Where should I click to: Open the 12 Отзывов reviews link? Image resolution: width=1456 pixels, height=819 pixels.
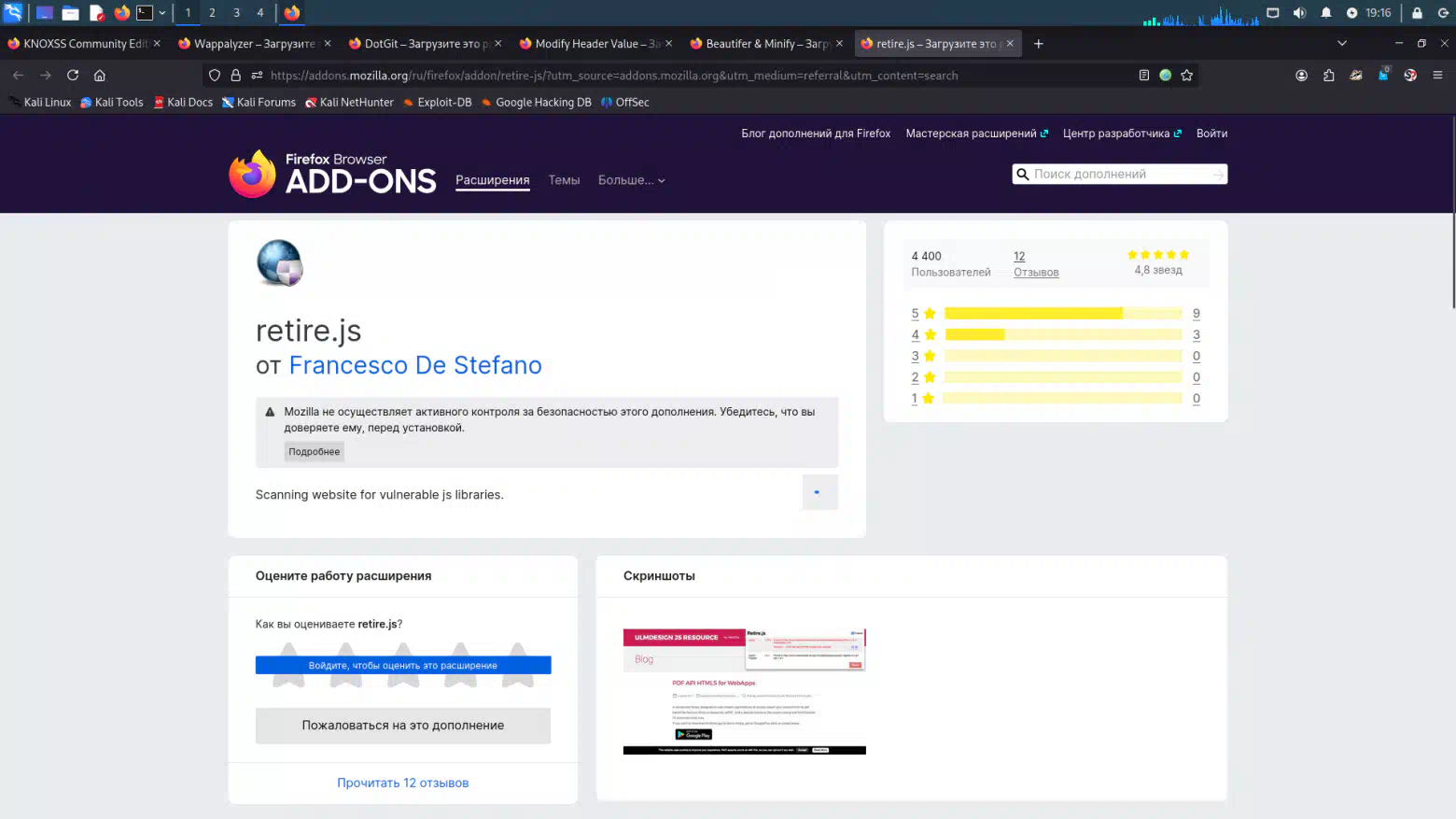[1036, 264]
